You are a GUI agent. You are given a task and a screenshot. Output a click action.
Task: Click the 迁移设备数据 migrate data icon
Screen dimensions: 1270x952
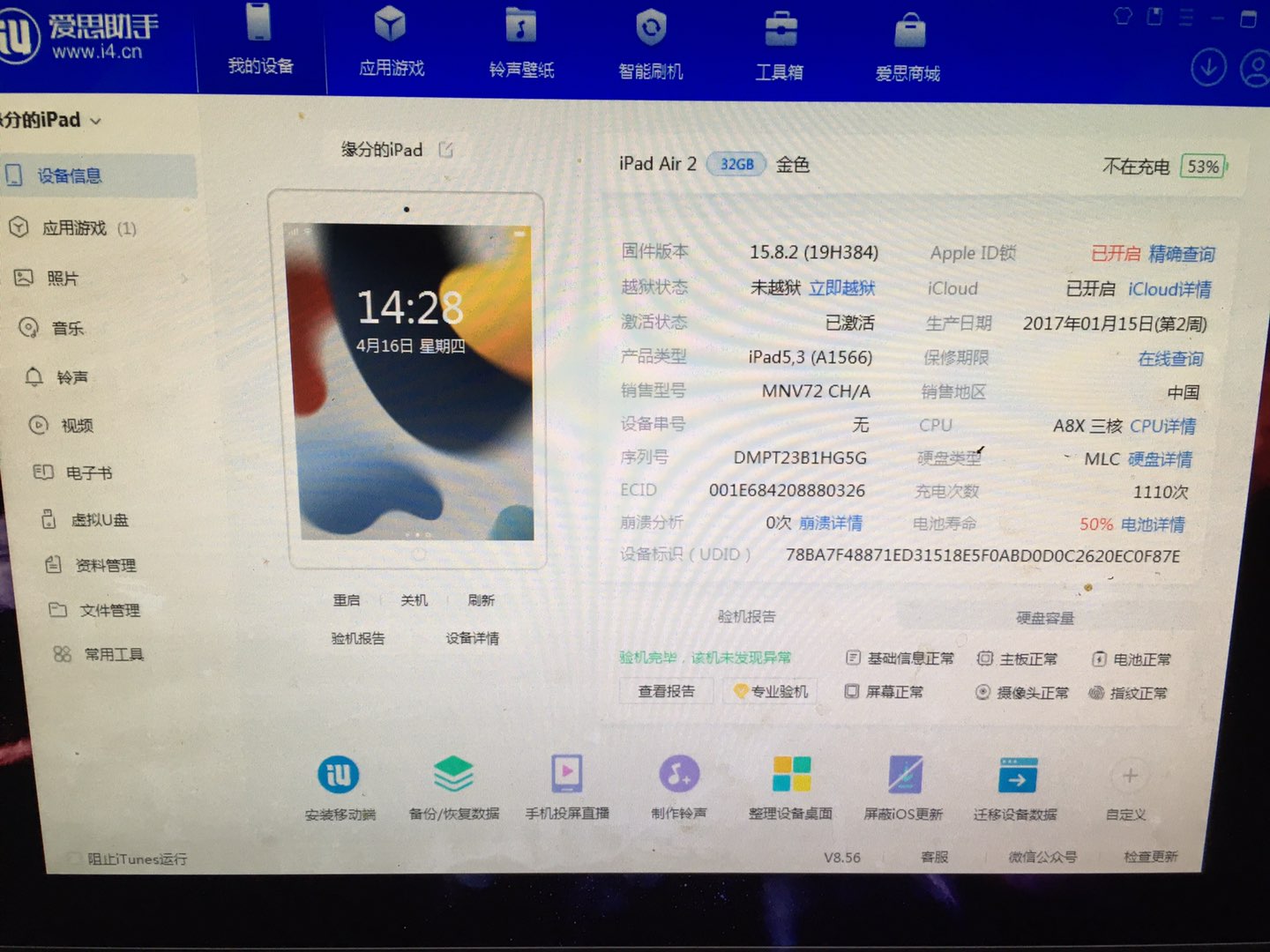click(x=1017, y=777)
